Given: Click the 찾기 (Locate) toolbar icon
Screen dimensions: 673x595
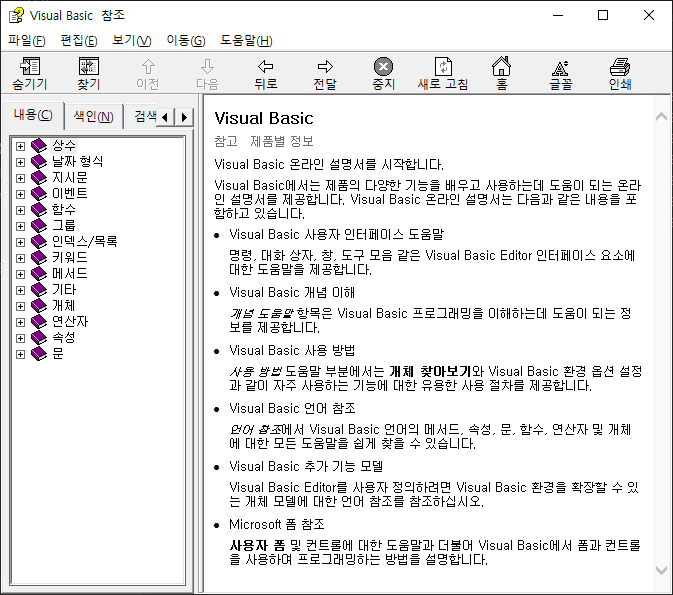Looking at the screenshot, I should 89,66.
